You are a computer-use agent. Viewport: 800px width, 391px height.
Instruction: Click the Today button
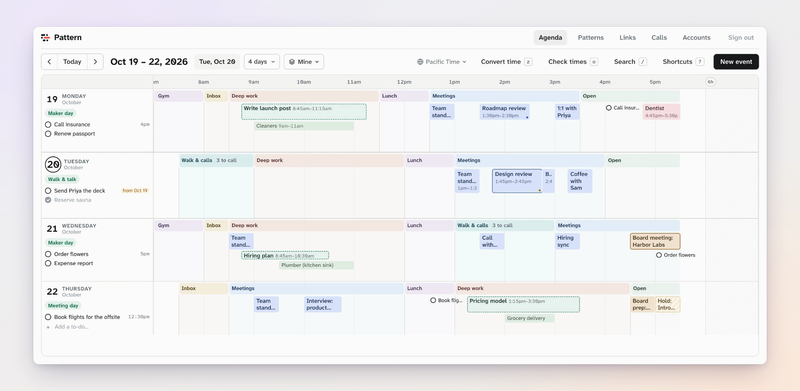72,62
